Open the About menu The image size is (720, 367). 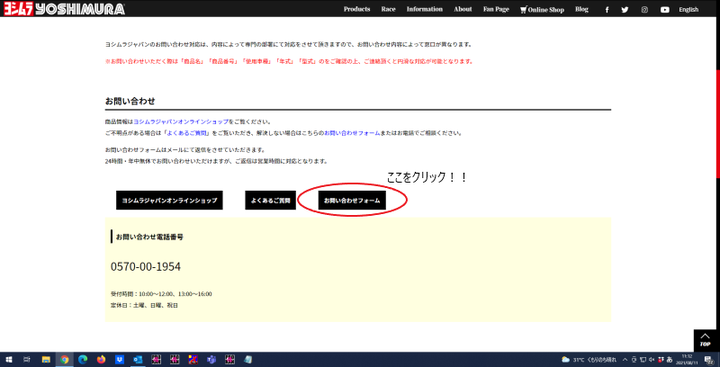[x=463, y=9]
